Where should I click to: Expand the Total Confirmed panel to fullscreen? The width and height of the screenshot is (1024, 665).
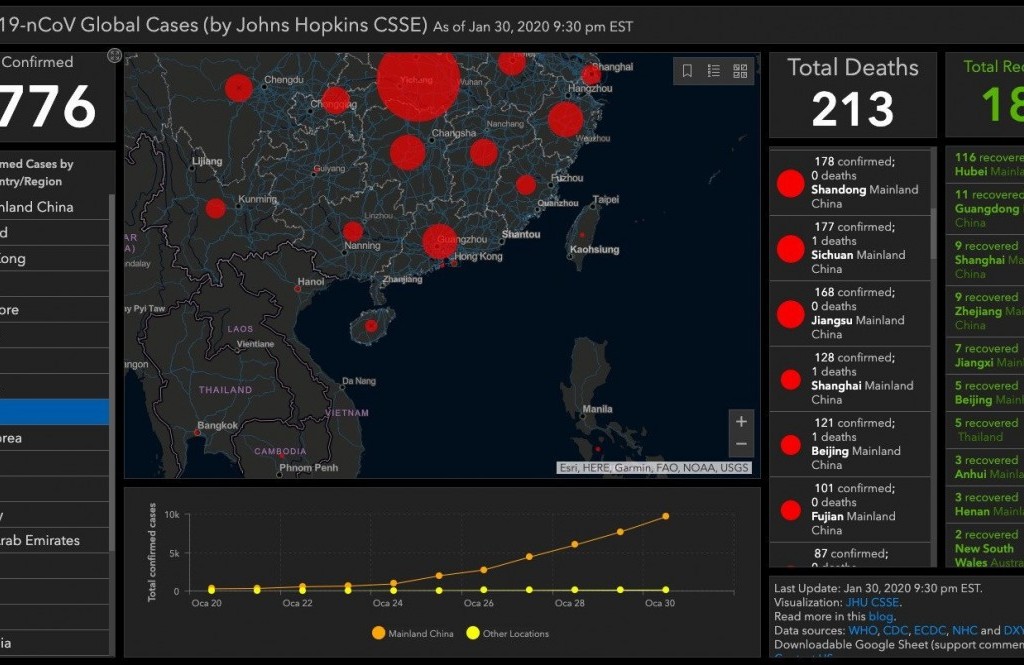pos(114,56)
